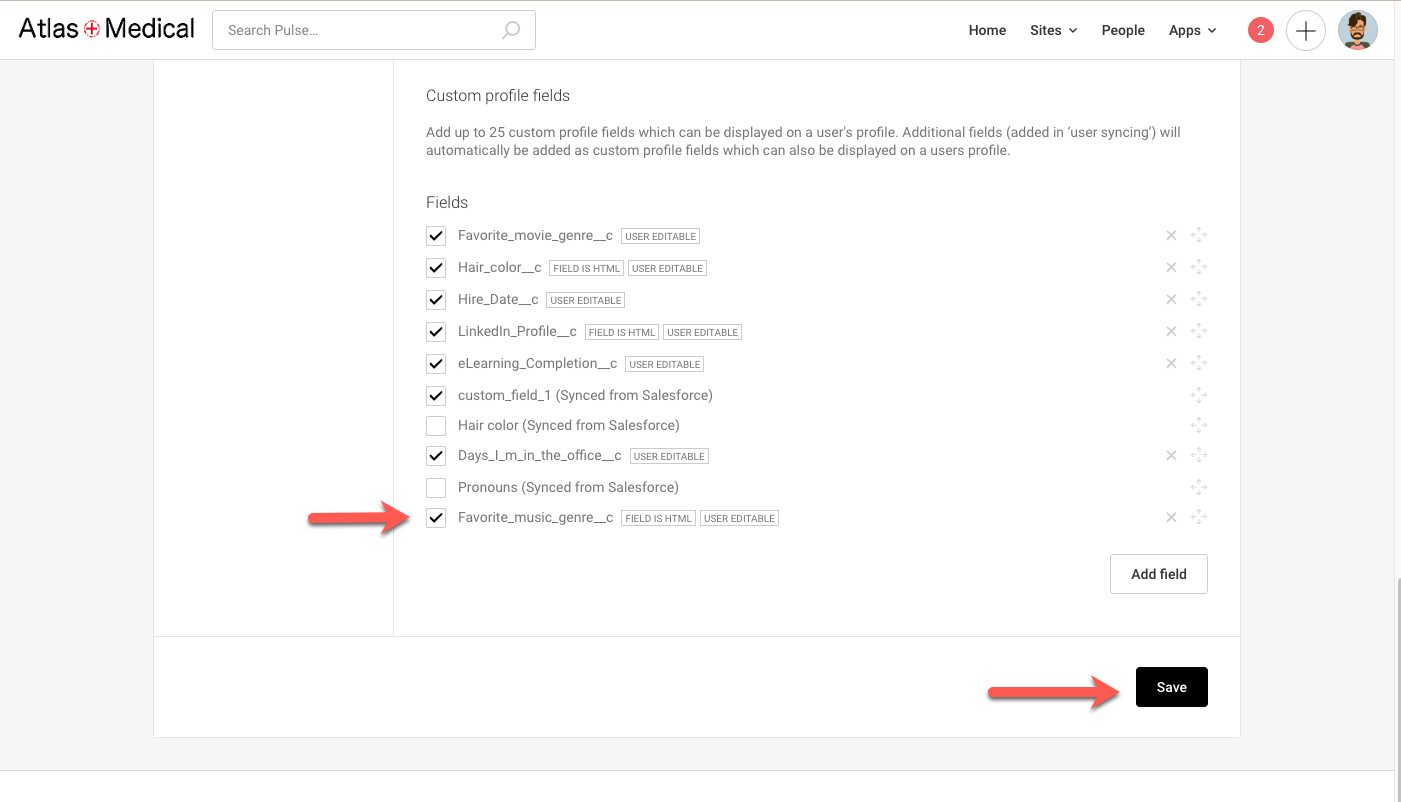
Task: Remove the eLearning_Completion__c field
Action: point(1171,364)
